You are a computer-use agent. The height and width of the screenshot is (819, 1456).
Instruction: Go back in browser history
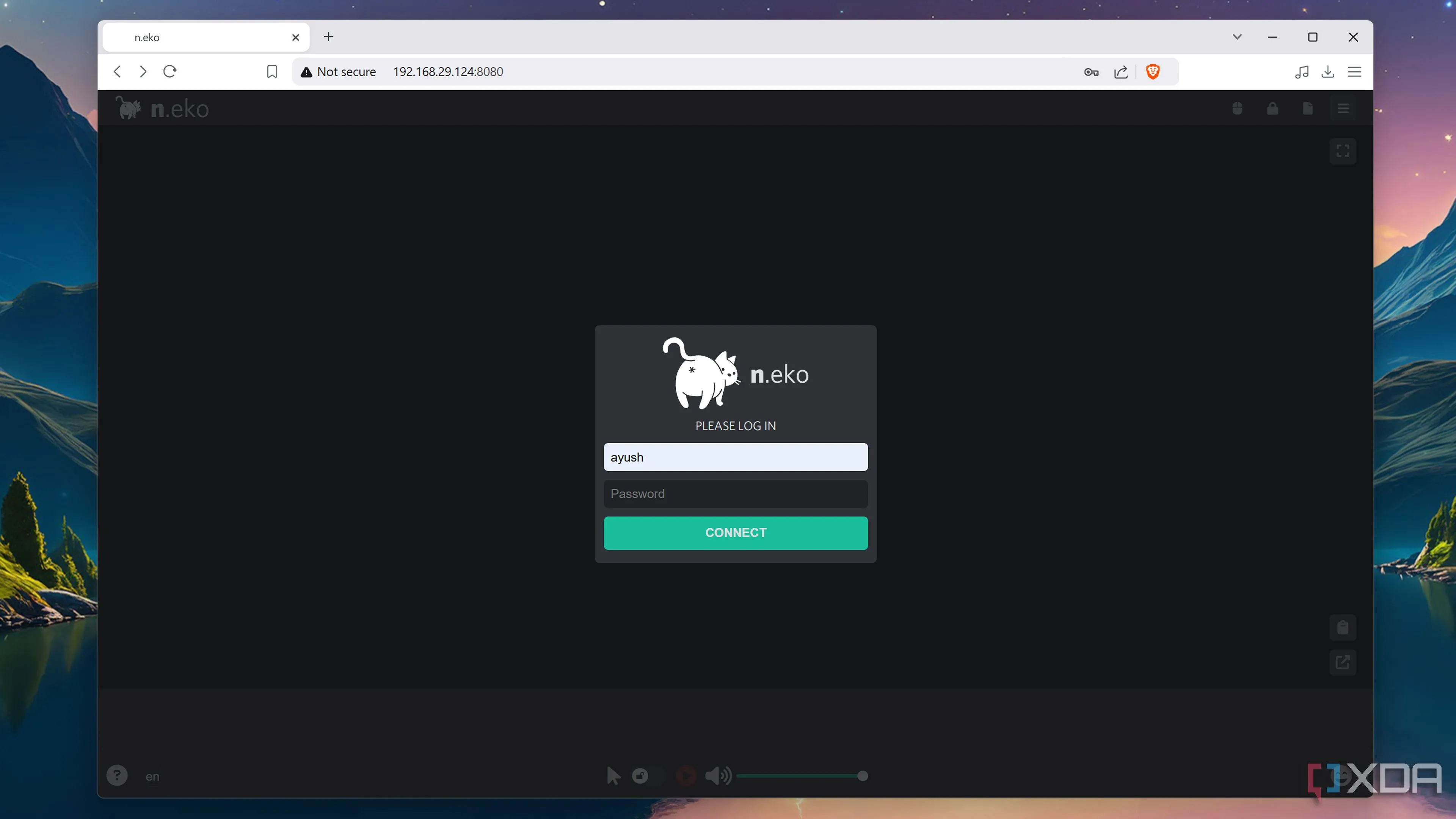(x=118, y=72)
